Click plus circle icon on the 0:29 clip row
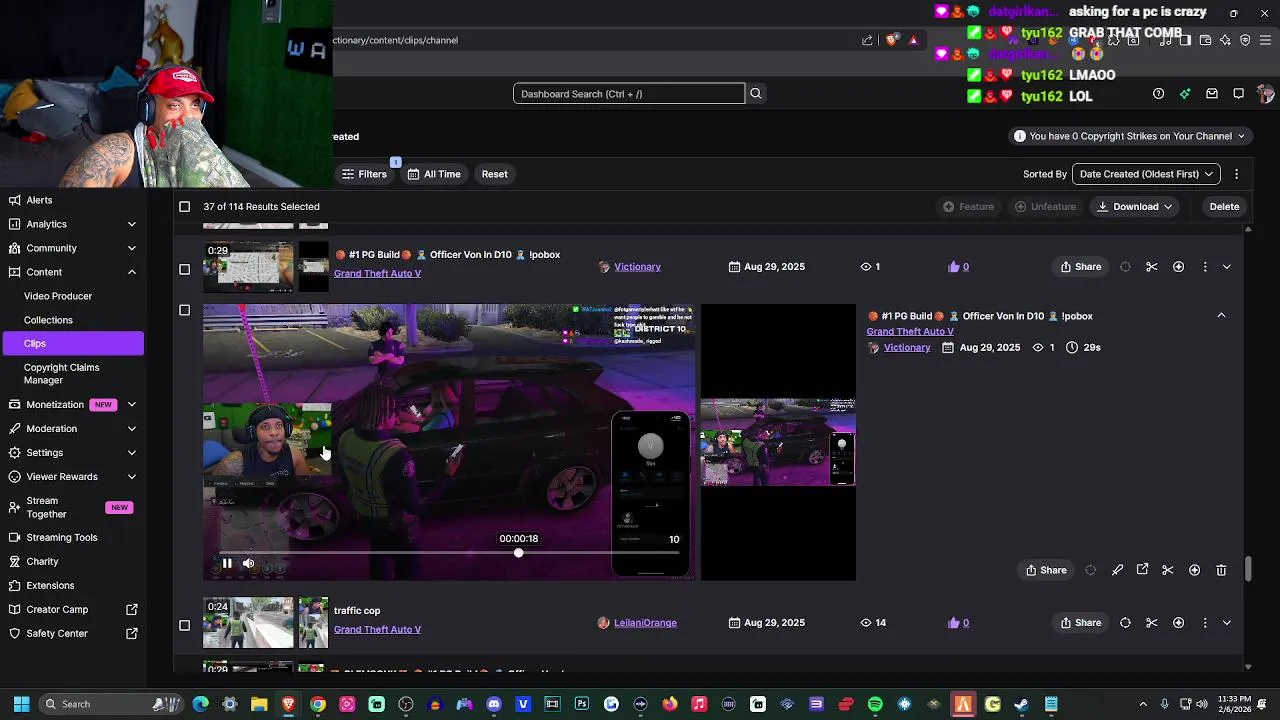The width and height of the screenshot is (1280, 720). (1178, 267)
